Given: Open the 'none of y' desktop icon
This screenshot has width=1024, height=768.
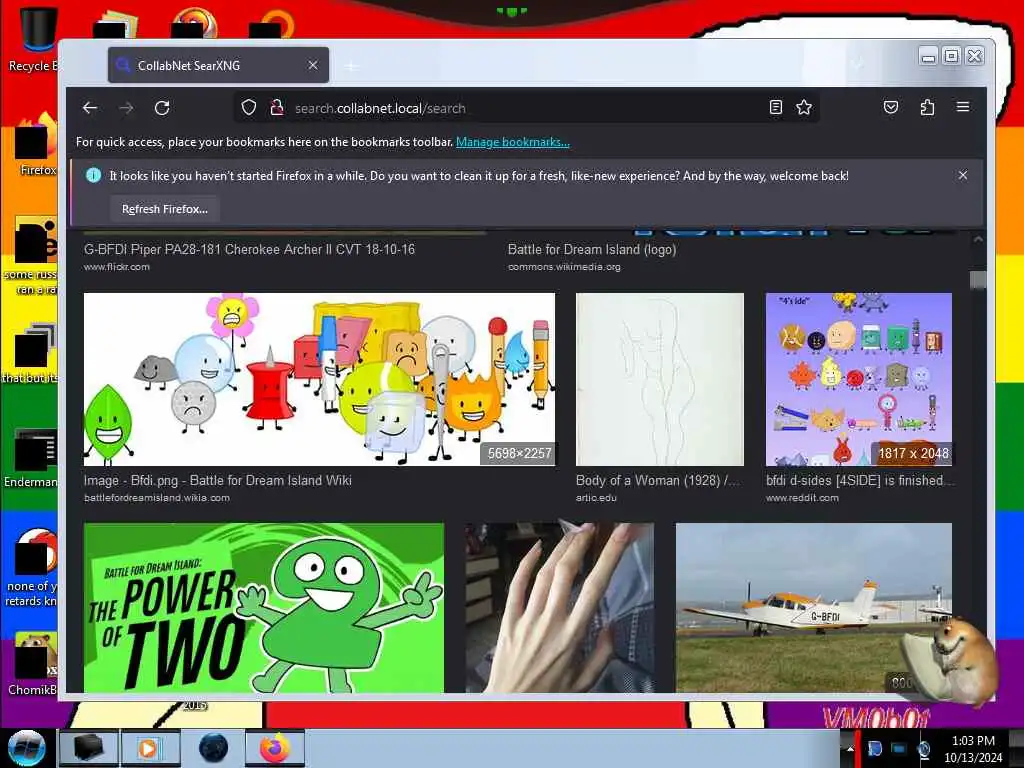Looking at the screenshot, I should point(33,568).
